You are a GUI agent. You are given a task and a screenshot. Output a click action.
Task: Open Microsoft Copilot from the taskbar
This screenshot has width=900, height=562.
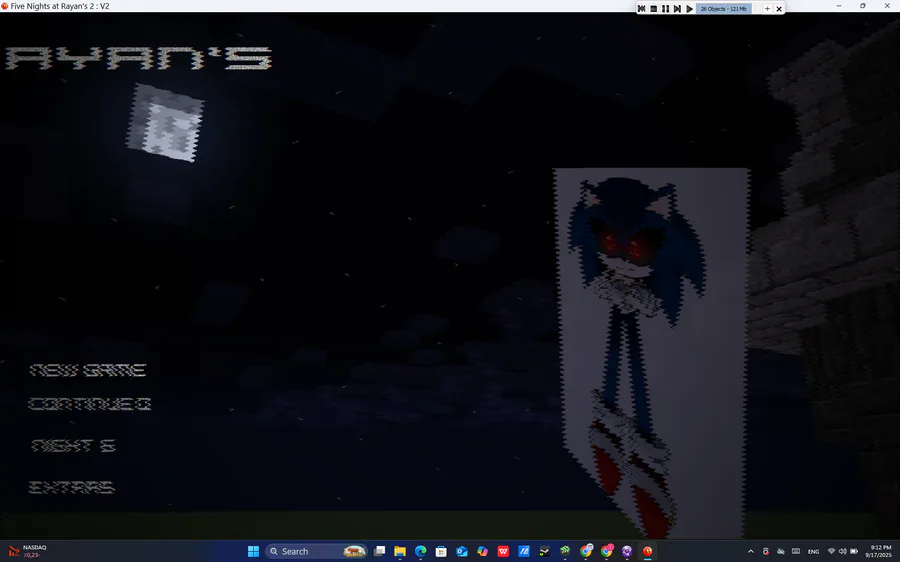[x=482, y=551]
